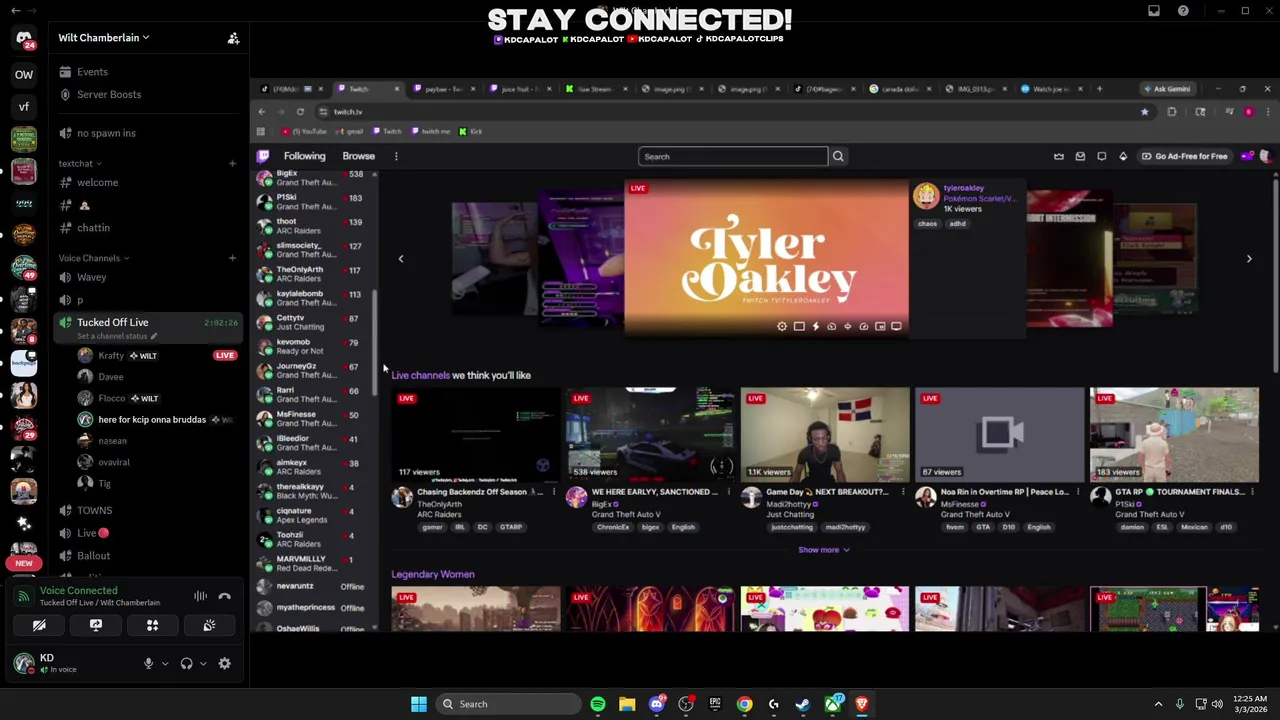This screenshot has width=1280, height=720.
Task: Expand the Wilt Chamberlain server menu
Action: pos(104,38)
